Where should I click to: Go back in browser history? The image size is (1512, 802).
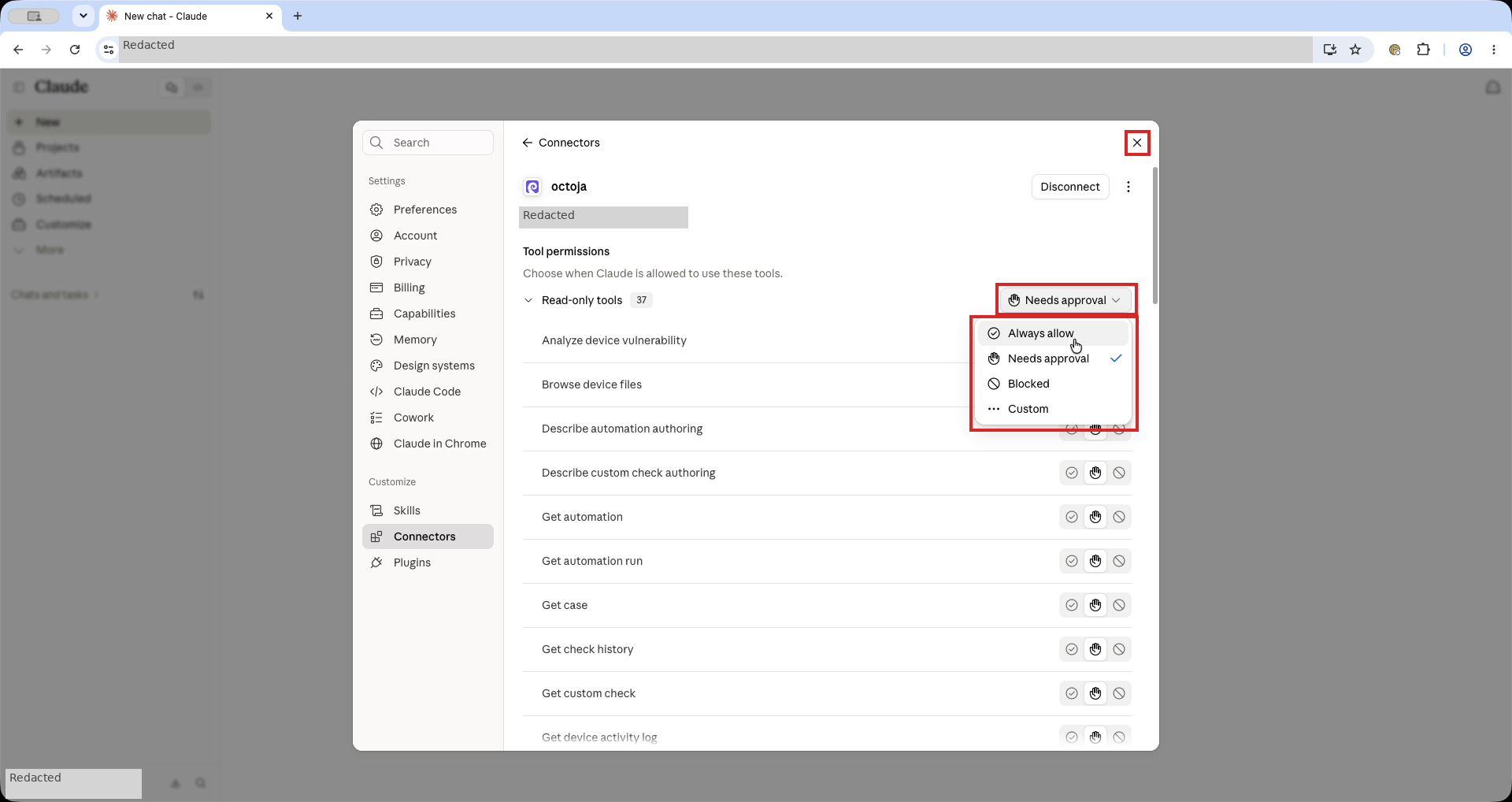point(18,50)
